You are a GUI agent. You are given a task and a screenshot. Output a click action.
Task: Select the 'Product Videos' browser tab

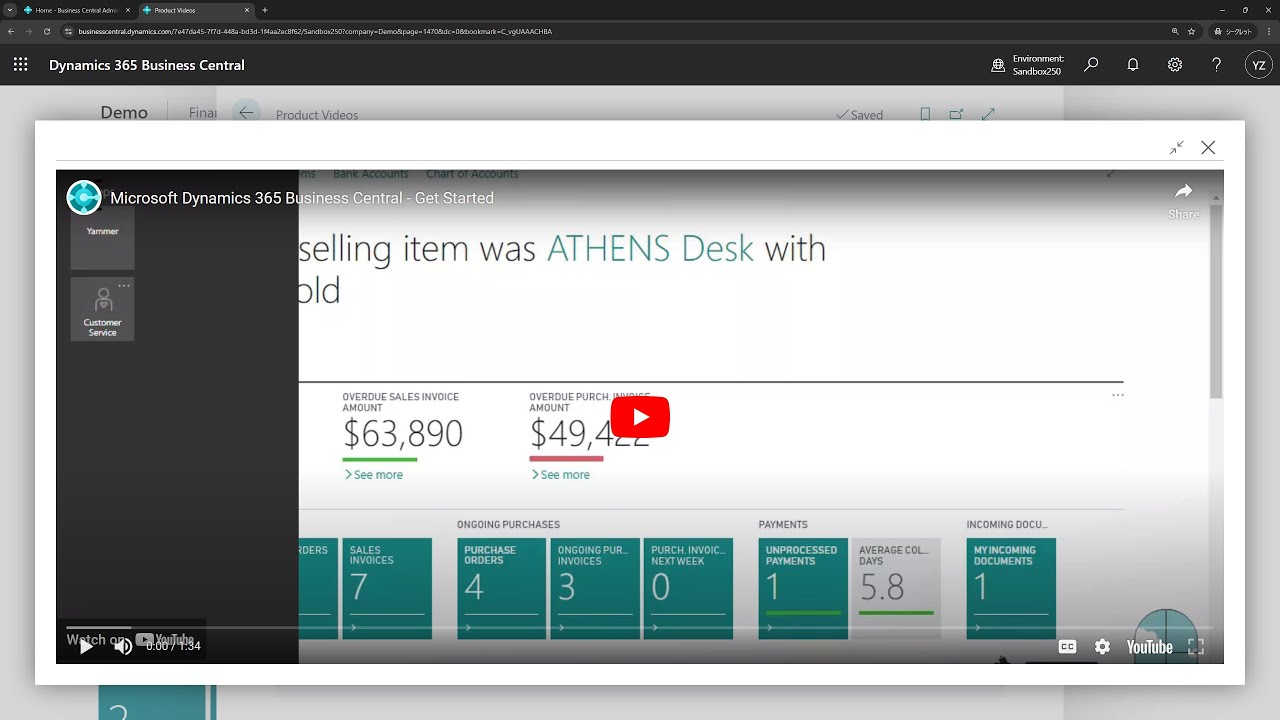point(194,10)
